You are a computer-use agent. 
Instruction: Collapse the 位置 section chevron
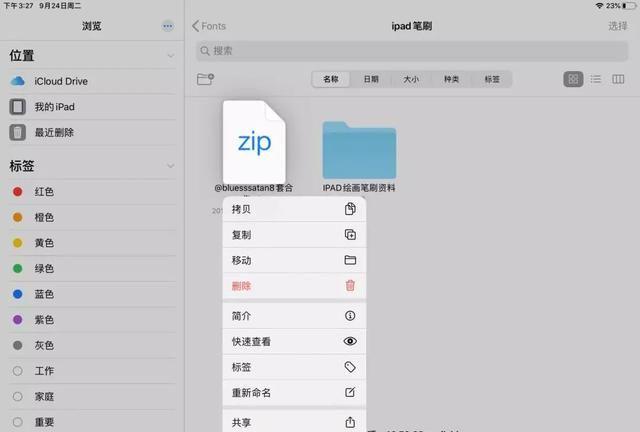point(171,56)
